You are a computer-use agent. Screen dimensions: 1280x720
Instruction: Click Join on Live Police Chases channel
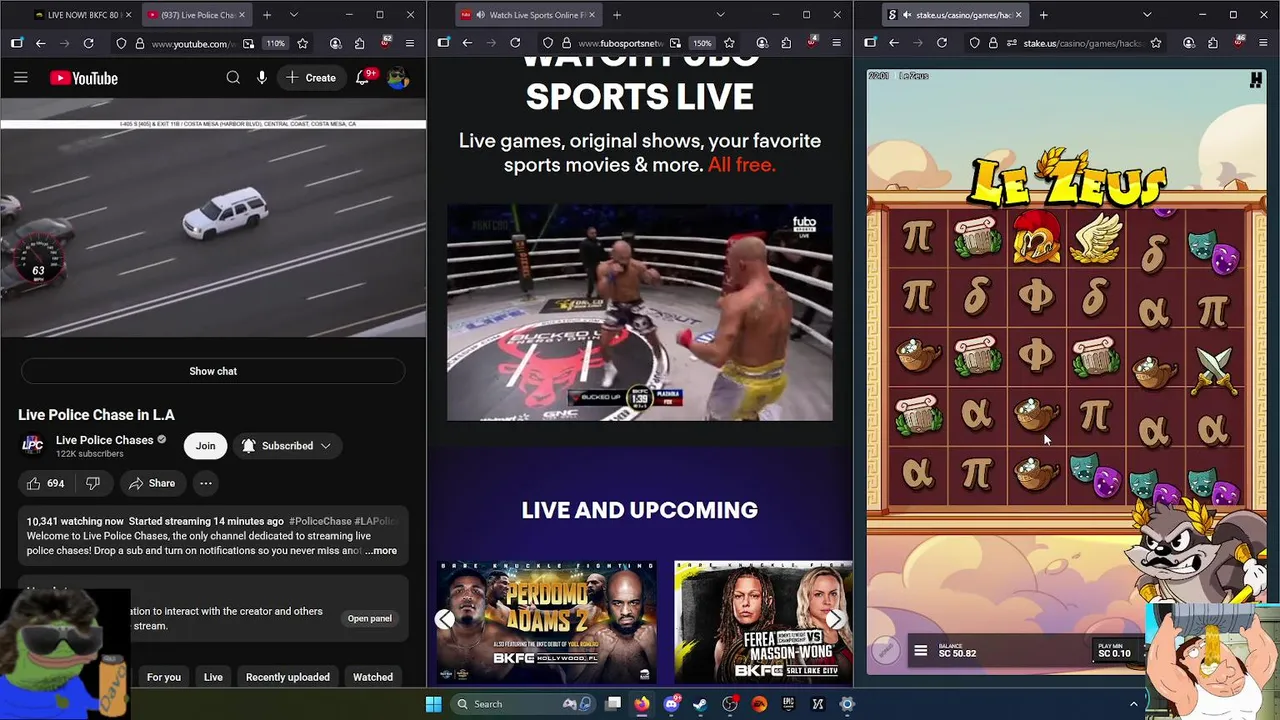click(205, 446)
